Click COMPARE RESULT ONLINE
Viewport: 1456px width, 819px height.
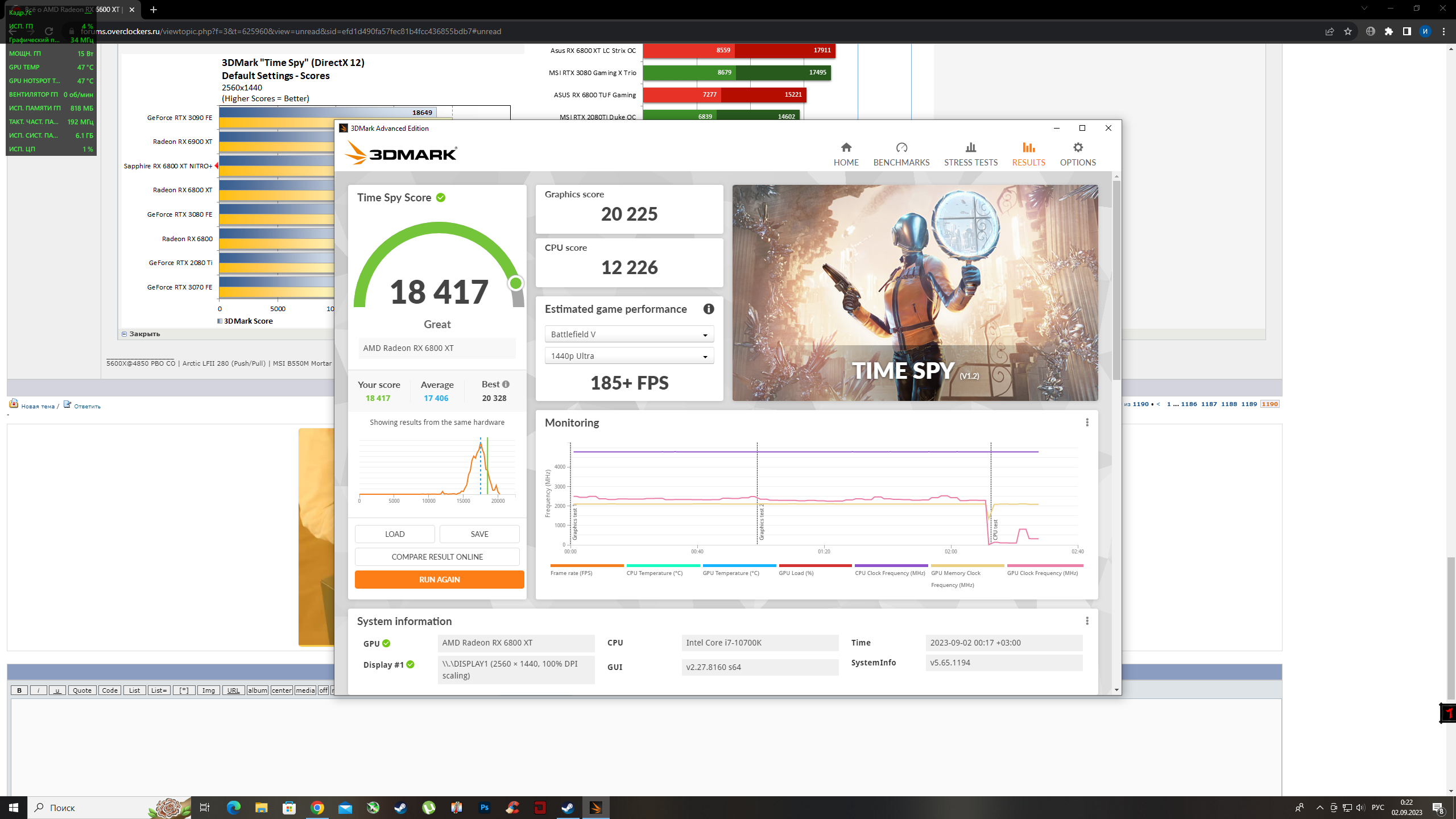click(437, 556)
